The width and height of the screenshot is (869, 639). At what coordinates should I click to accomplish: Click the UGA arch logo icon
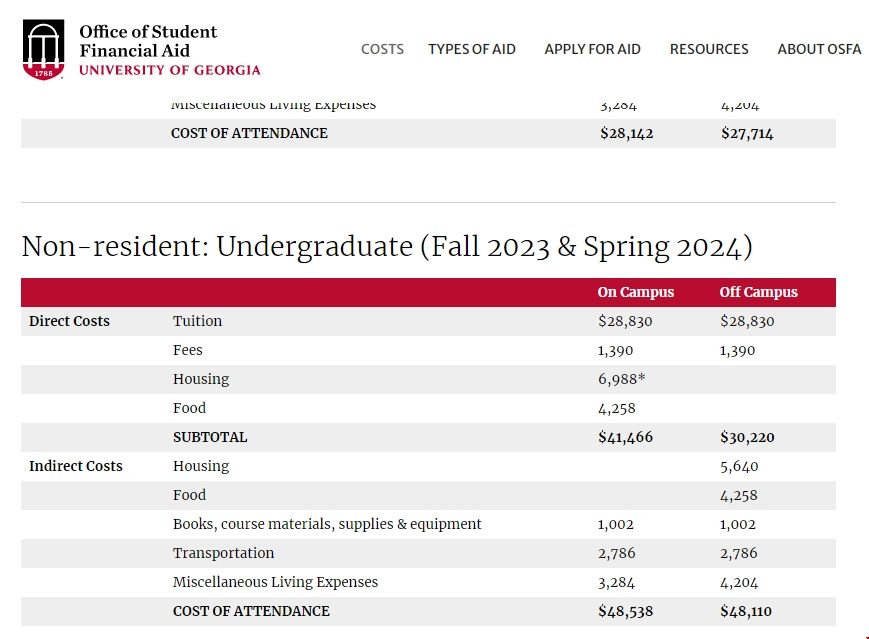coord(42,50)
